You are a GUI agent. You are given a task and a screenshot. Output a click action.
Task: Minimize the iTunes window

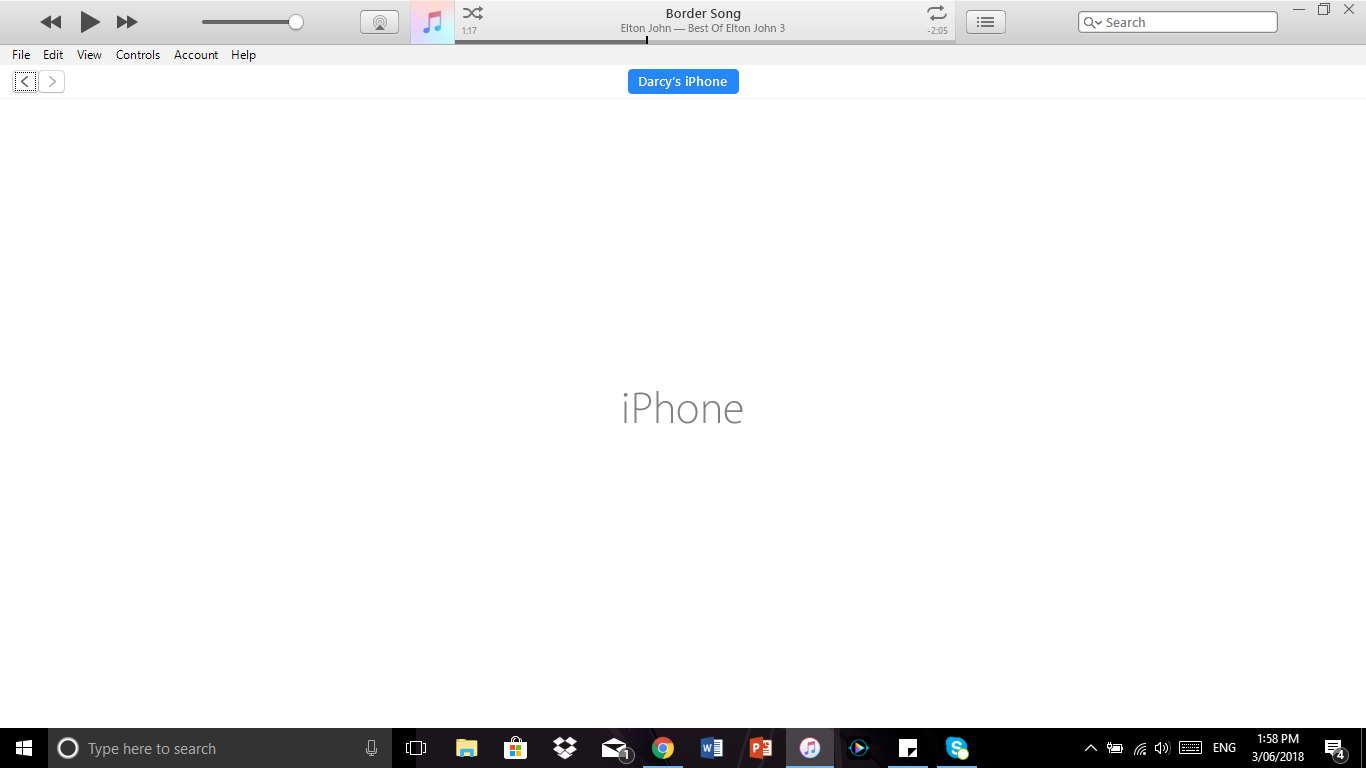(x=1299, y=9)
